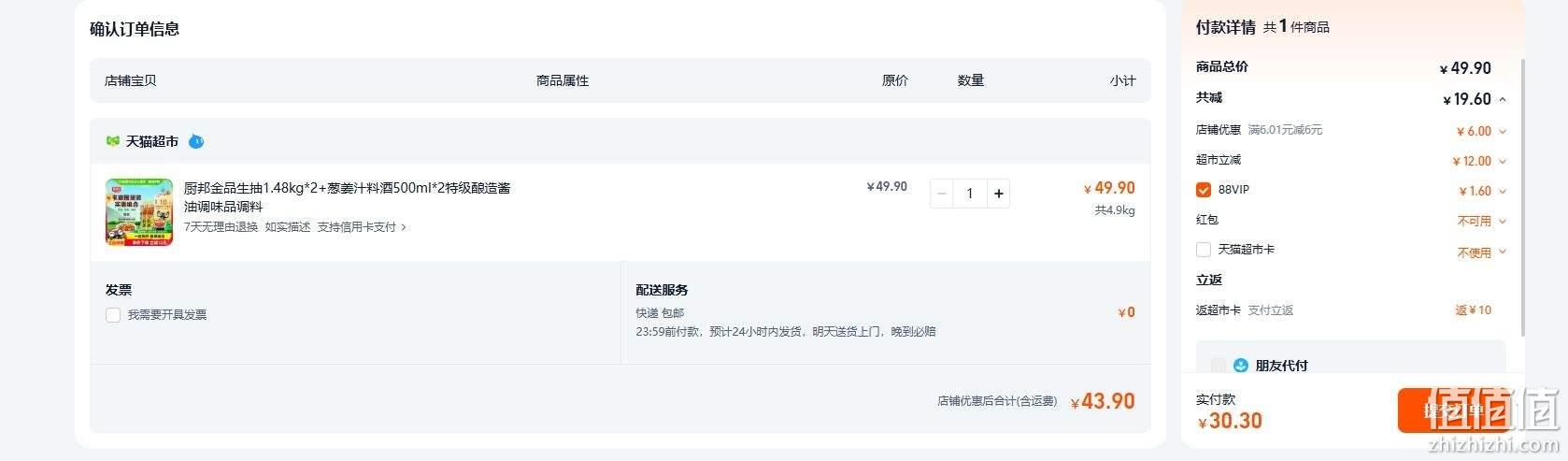This screenshot has height=461, width=1568.
Task: Click the 支持信用卡支付 link
Action: coord(357,227)
